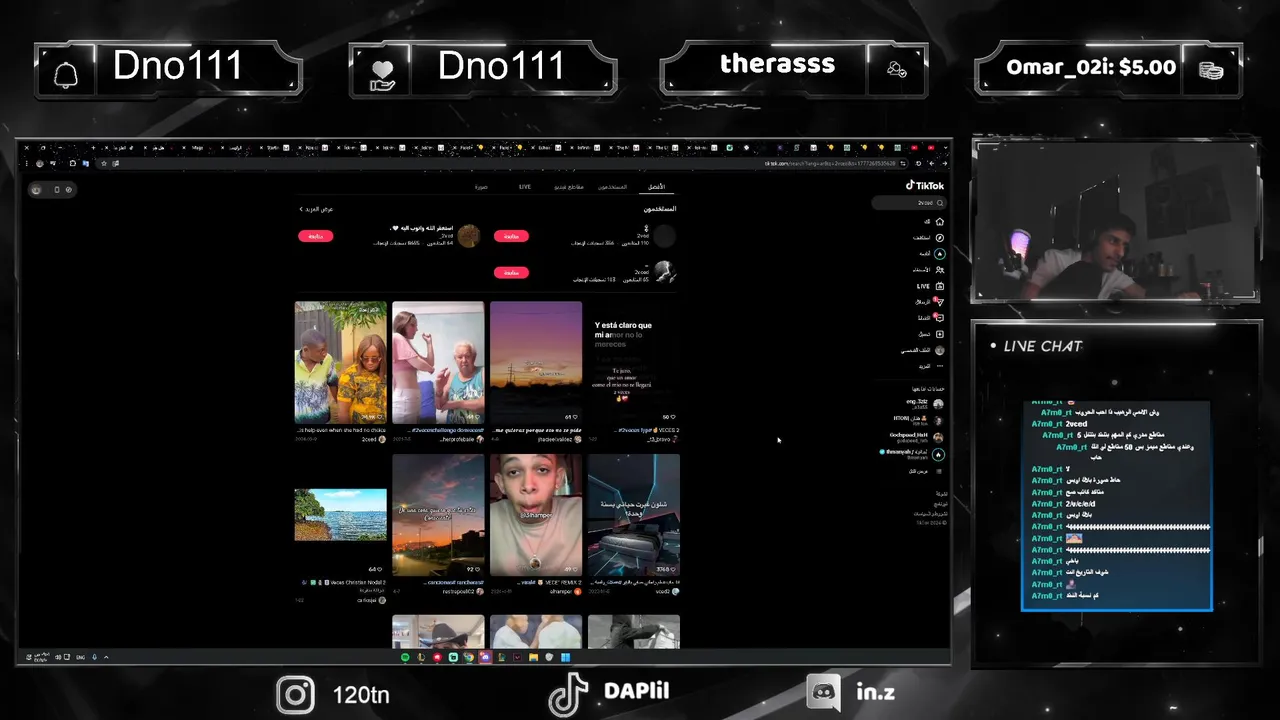The width and height of the screenshot is (1280, 720).
Task: Switch to the LIVE results tab
Action: click(525, 187)
